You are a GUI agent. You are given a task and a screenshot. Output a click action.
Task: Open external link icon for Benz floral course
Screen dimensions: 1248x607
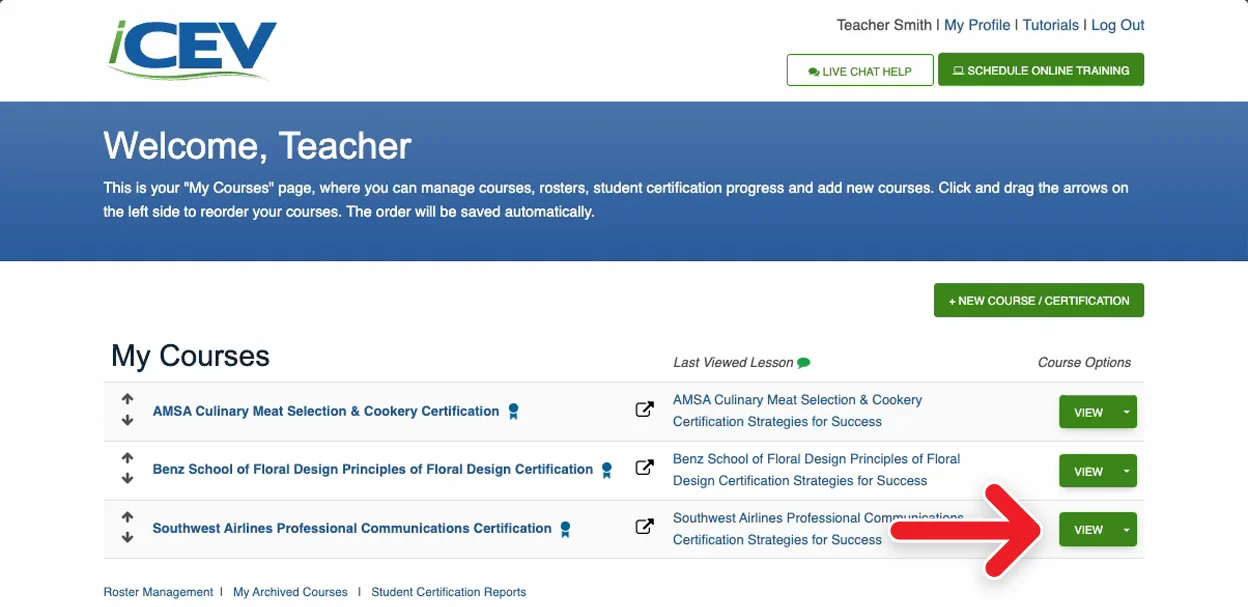point(645,467)
